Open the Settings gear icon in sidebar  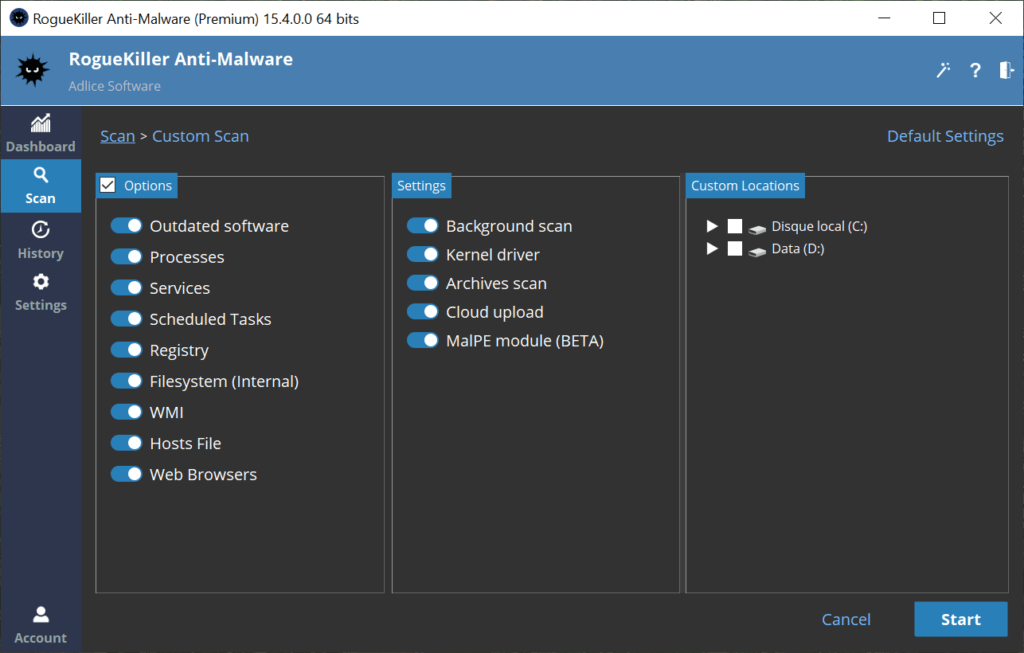click(40, 282)
